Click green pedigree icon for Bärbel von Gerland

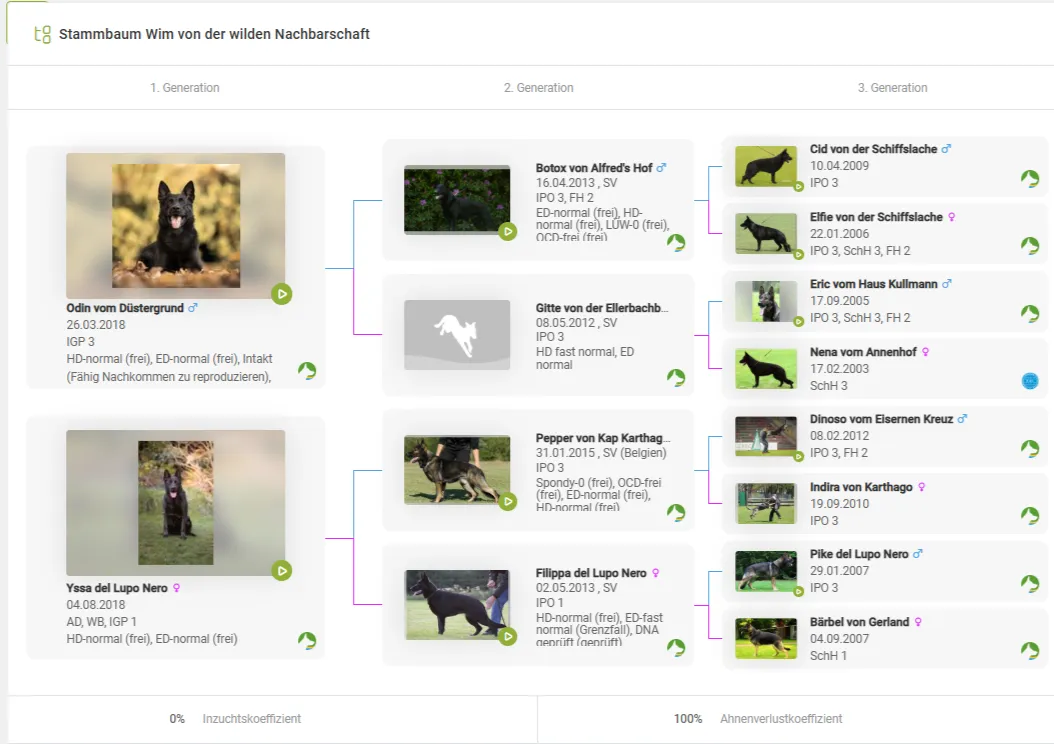coord(1029,650)
